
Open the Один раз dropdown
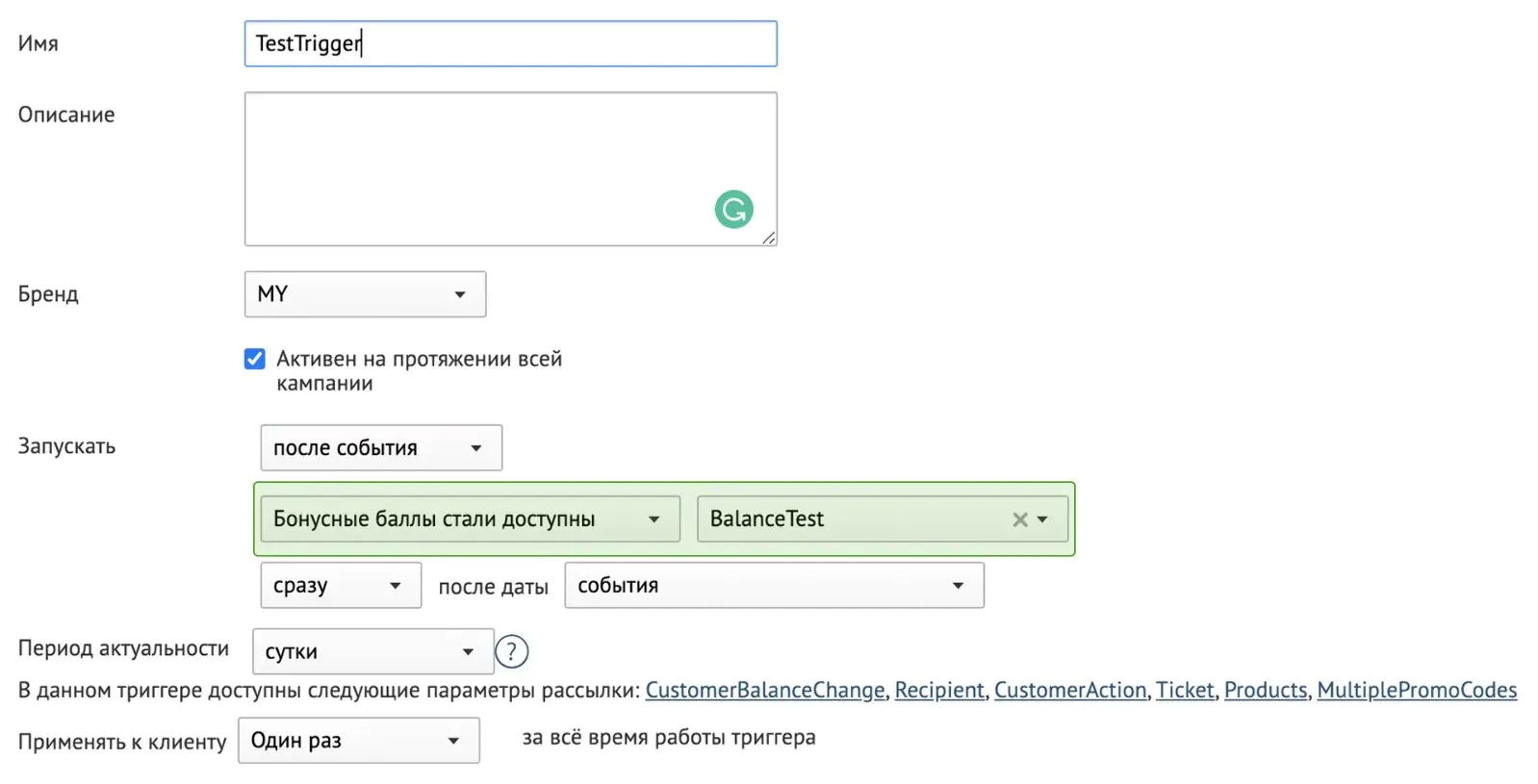point(358,741)
